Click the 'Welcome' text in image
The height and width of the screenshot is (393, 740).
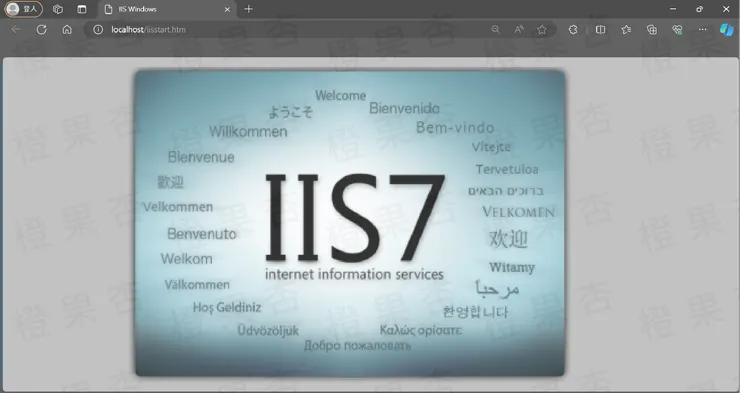pos(341,96)
